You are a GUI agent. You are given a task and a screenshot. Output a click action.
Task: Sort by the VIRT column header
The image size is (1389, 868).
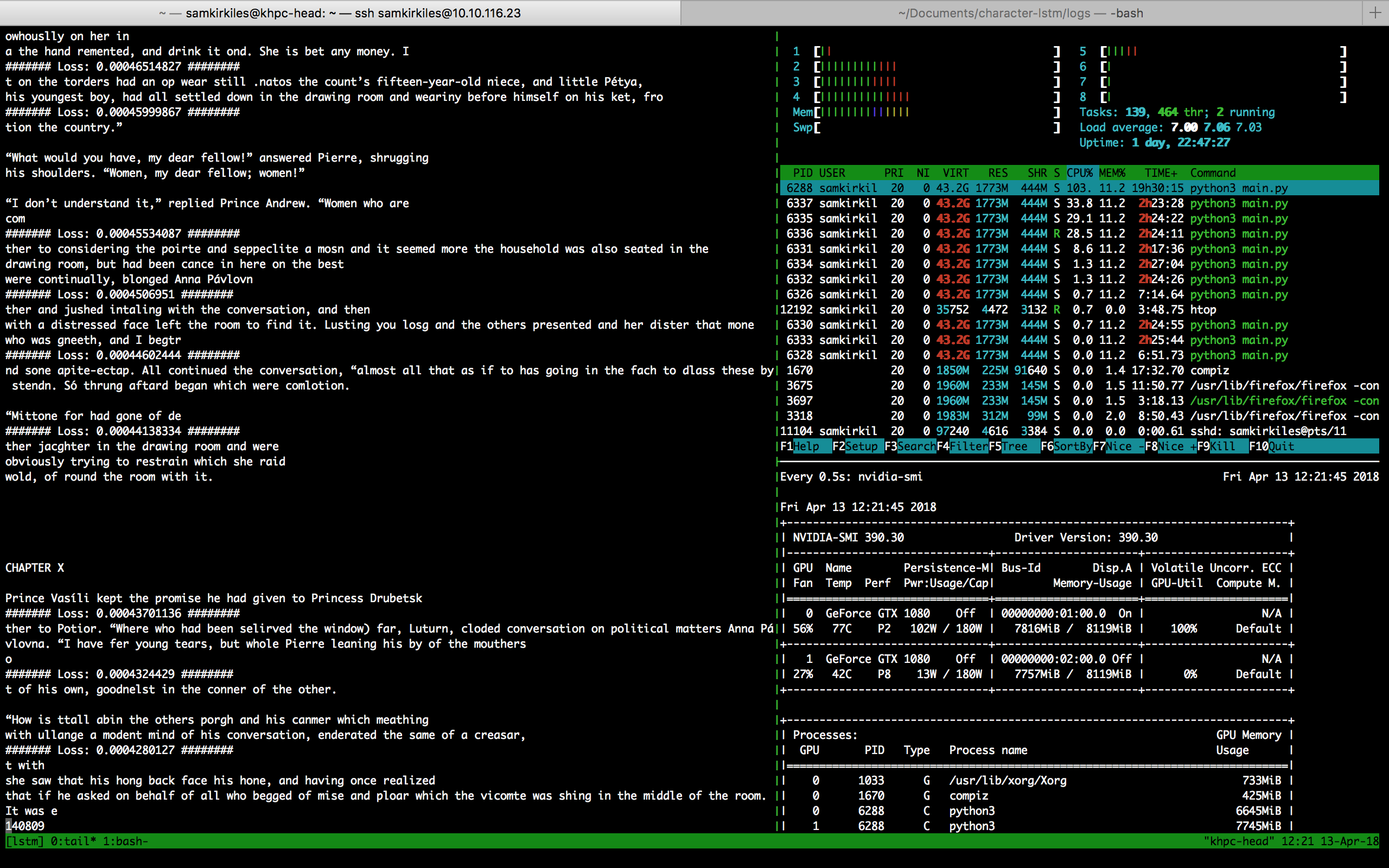pyautogui.click(x=955, y=173)
